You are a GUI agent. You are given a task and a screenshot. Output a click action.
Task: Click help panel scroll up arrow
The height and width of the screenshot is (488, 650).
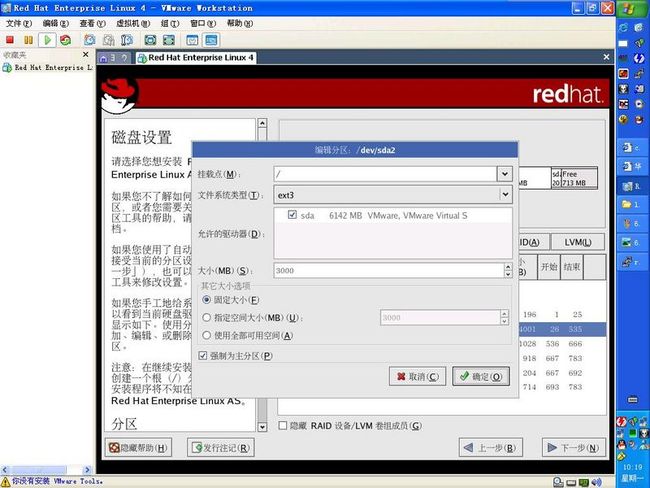[262, 123]
